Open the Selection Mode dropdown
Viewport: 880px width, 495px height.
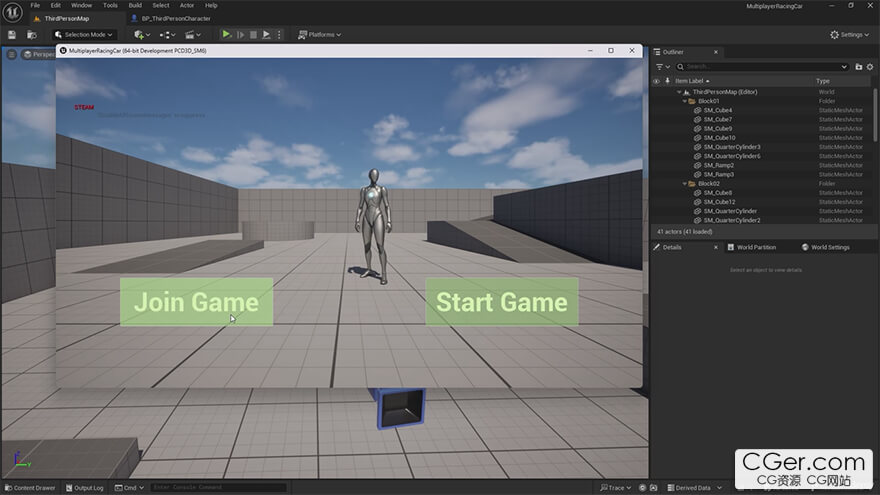84,35
